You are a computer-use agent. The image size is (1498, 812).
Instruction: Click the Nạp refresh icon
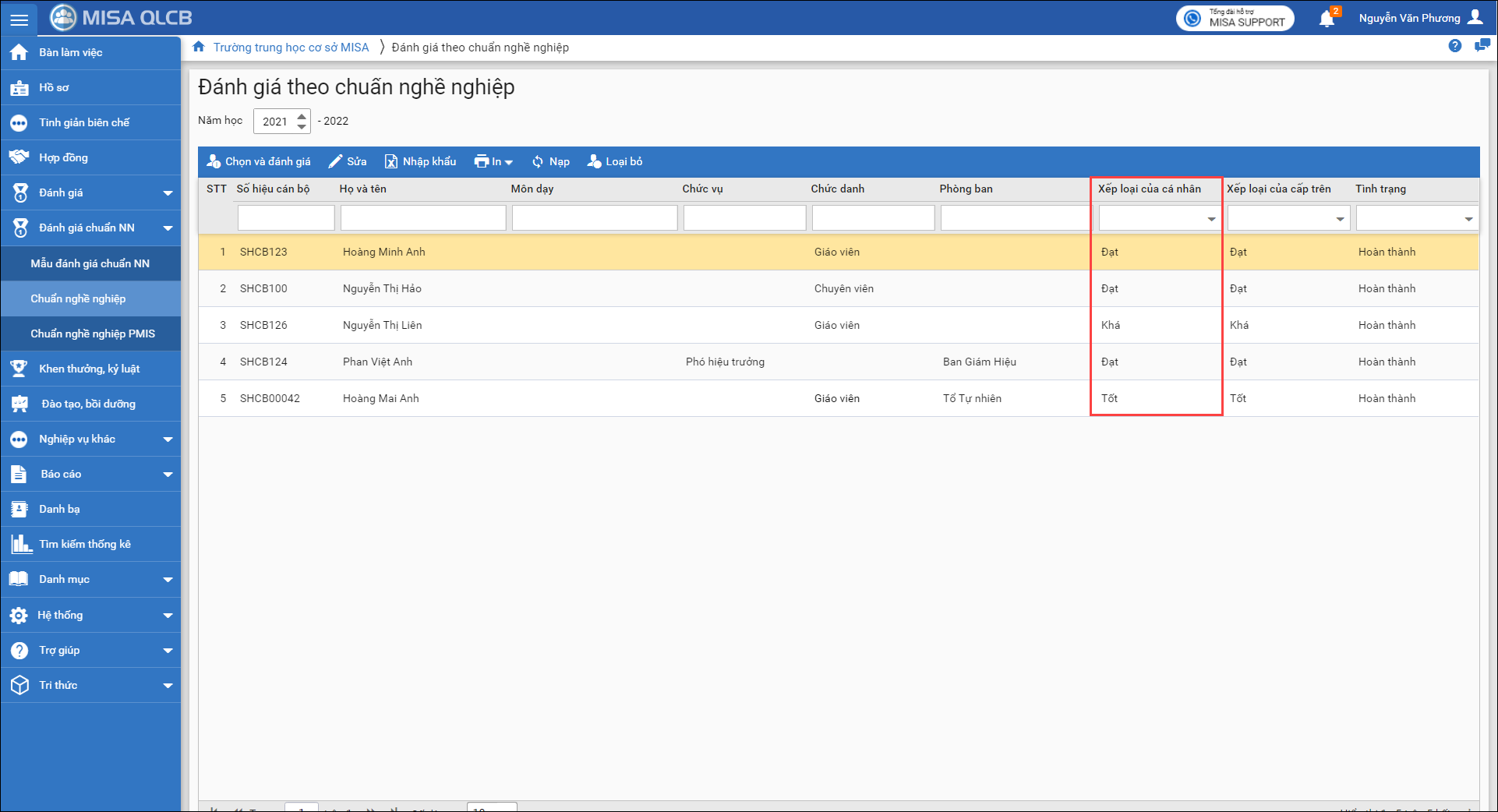[x=538, y=161]
